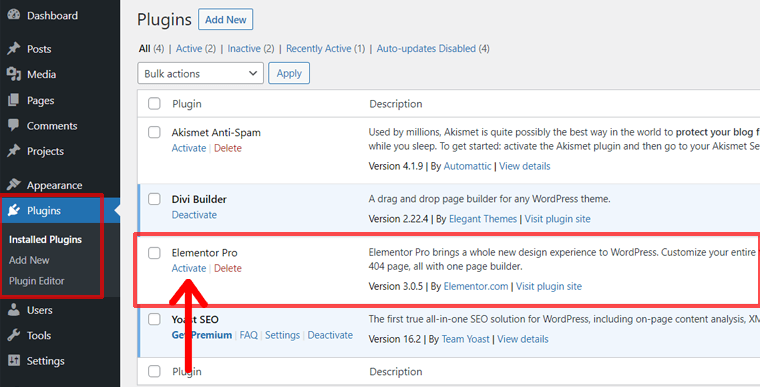Click the Add New button beside Plugins title

[x=225, y=19]
